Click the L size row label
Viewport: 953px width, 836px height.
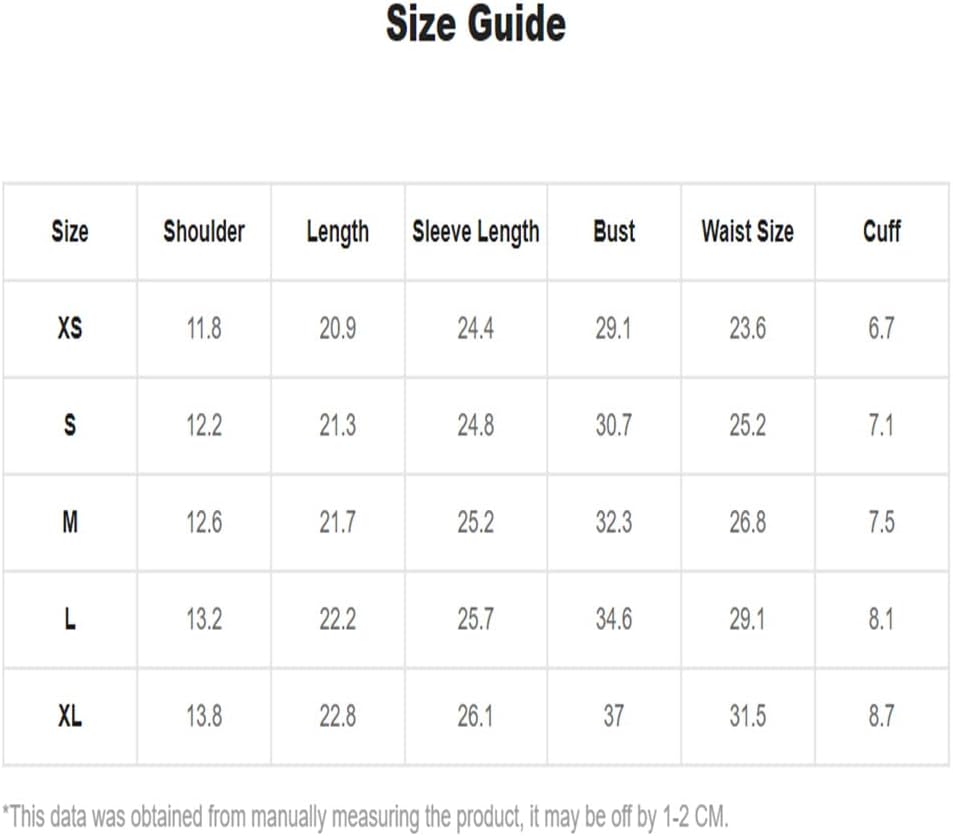click(x=70, y=619)
